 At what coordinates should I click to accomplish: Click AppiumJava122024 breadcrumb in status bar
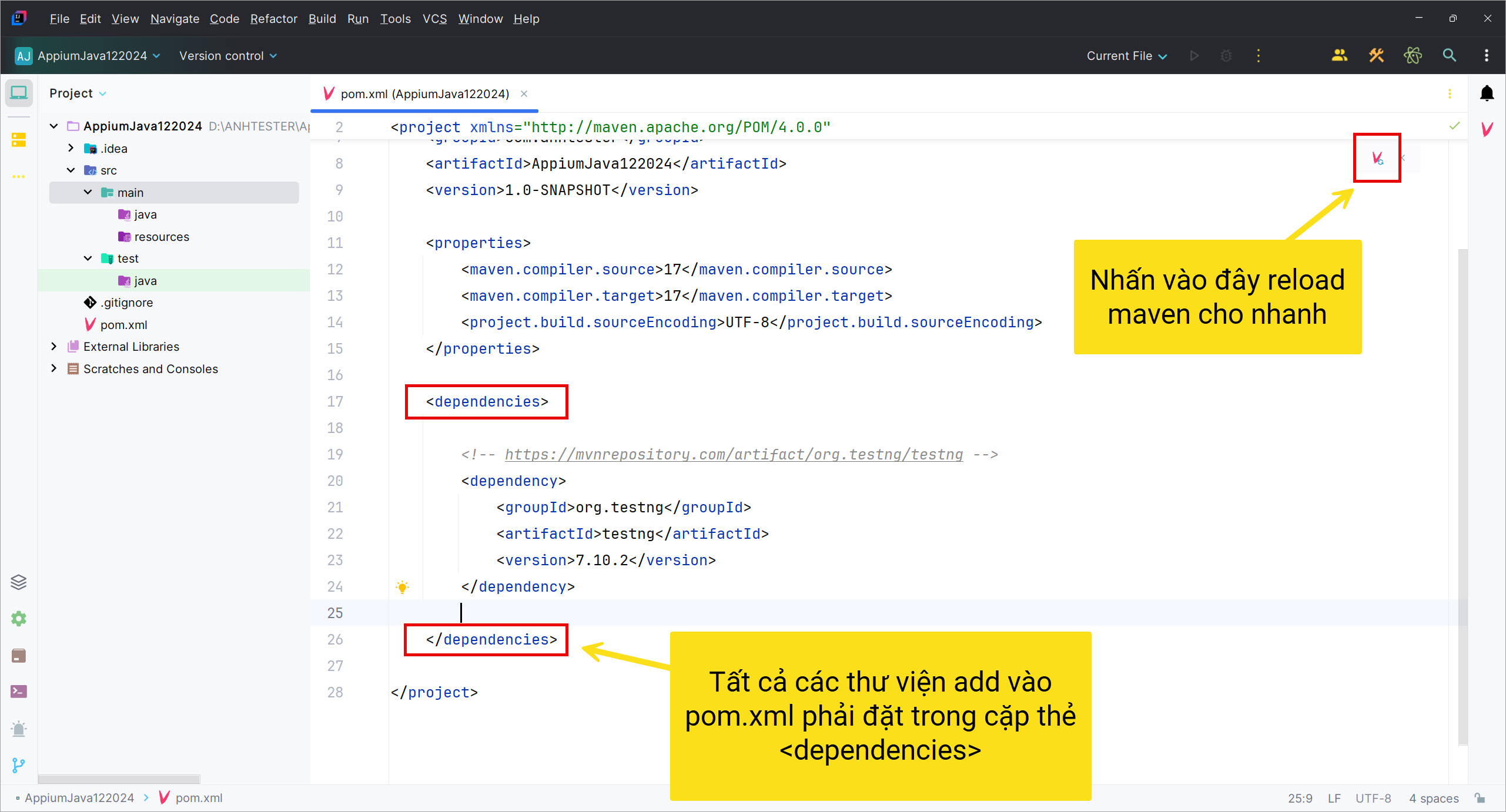tap(79, 798)
